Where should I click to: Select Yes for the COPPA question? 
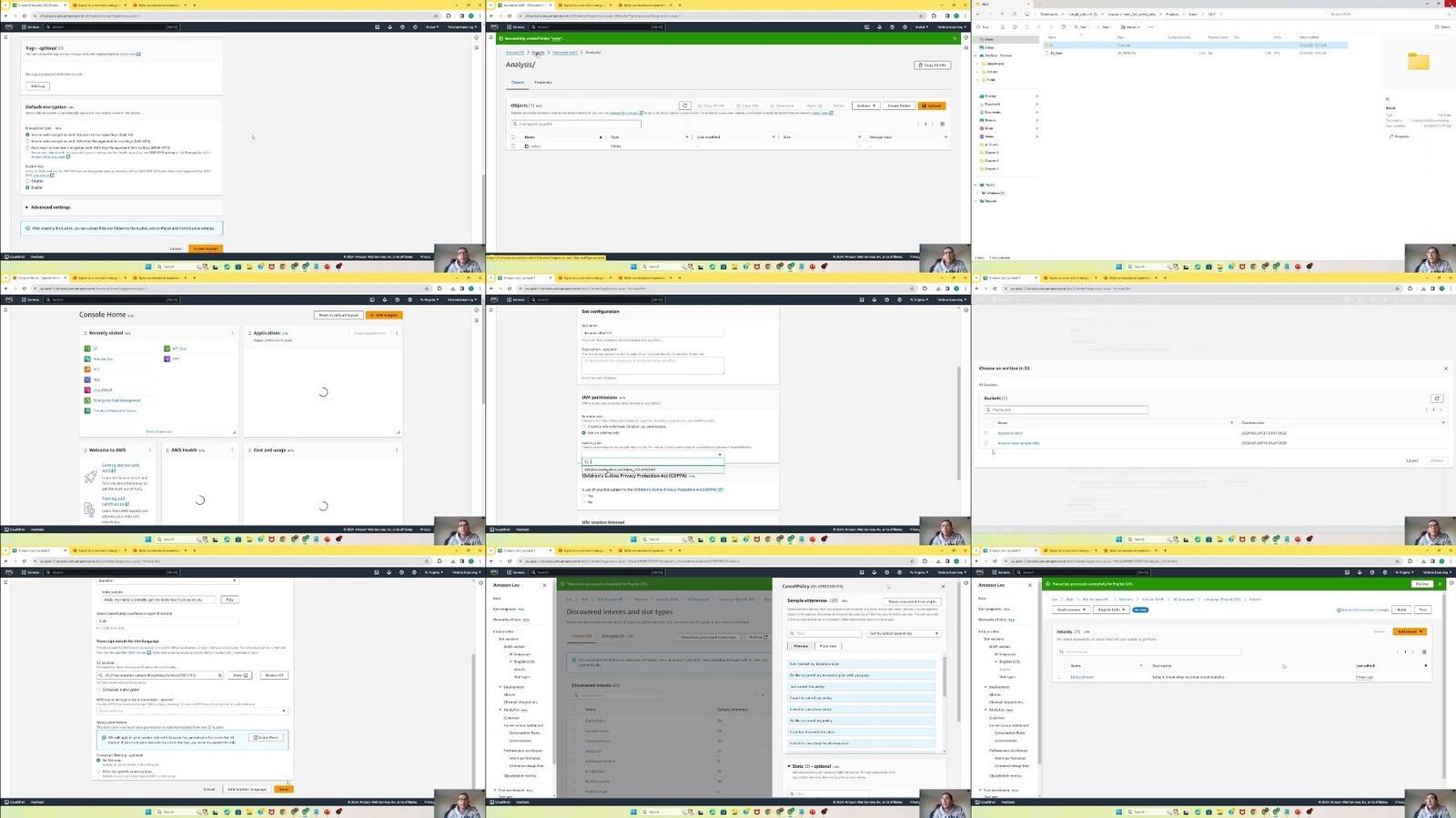coord(583,496)
